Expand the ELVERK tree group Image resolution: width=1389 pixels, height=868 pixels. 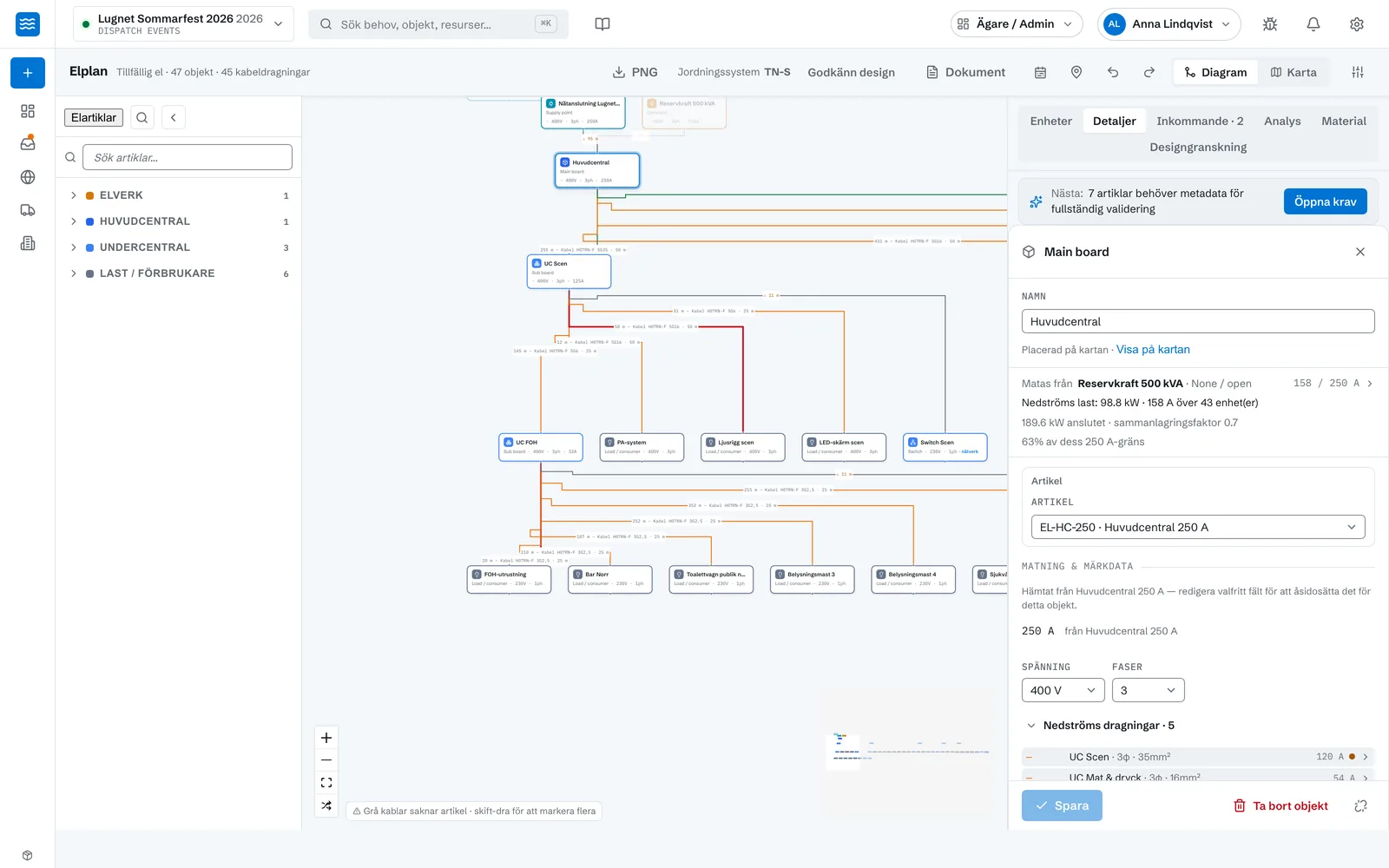click(73, 195)
